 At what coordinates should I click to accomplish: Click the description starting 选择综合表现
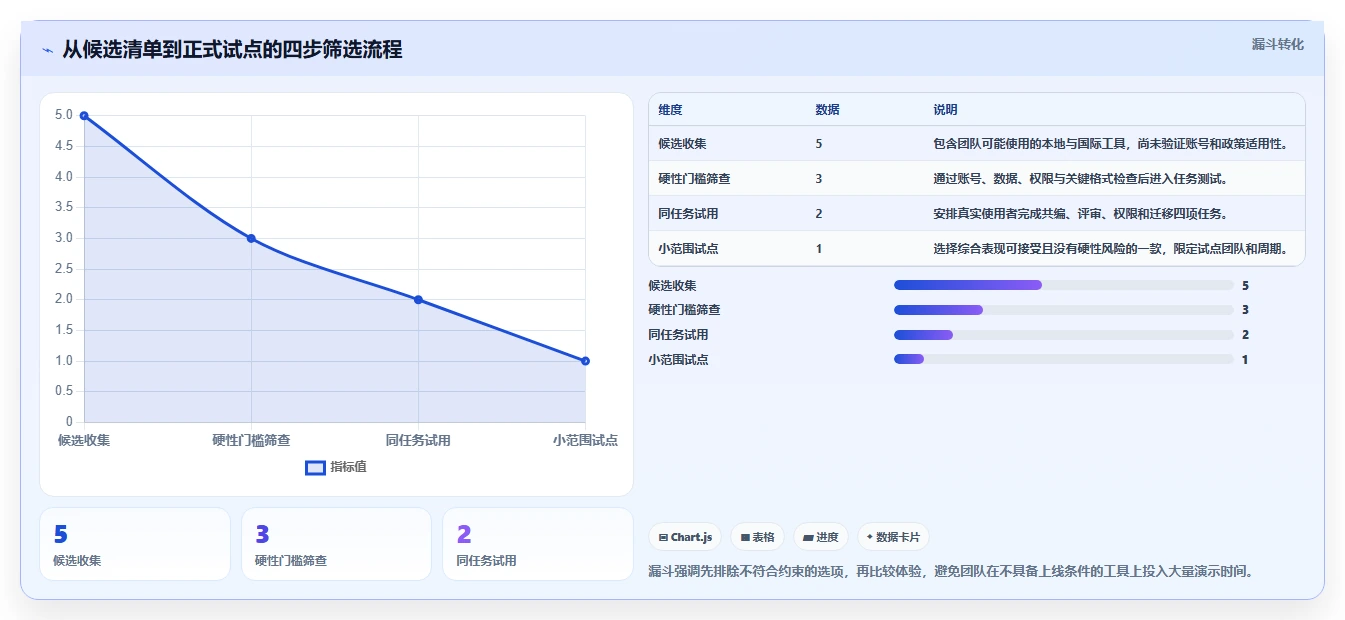[1110, 249]
